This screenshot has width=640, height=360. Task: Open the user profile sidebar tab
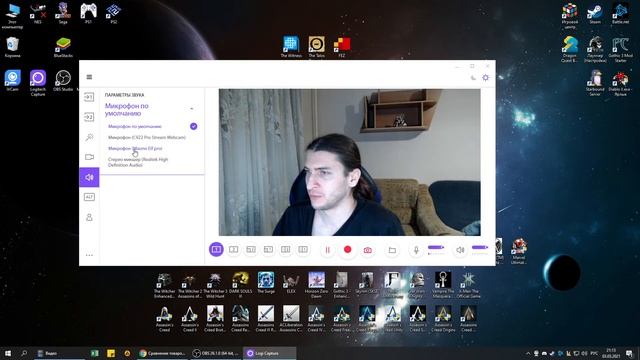[x=89, y=217]
